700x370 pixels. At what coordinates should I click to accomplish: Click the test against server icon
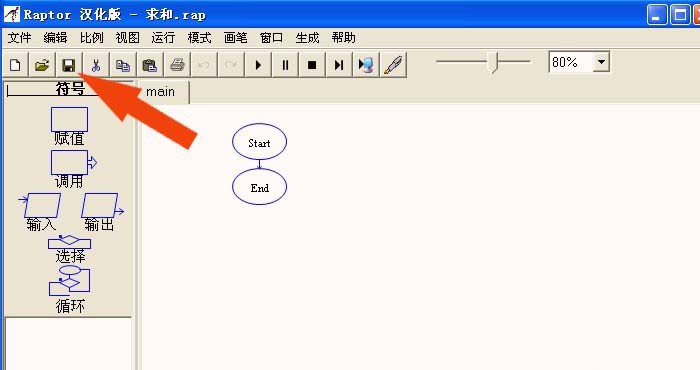pyautogui.click(x=366, y=65)
